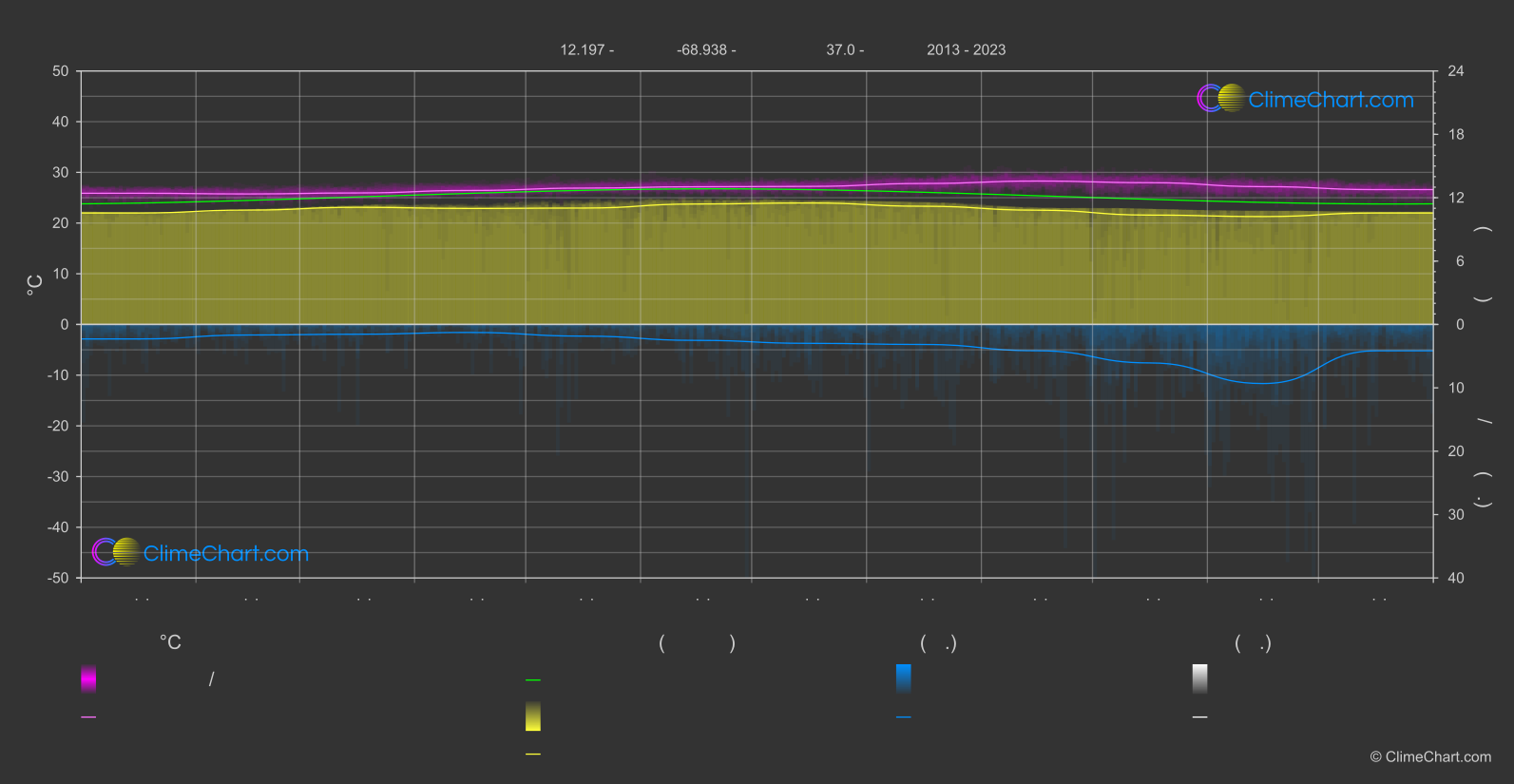Click the -20 tick label on temperature axis
The height and width of the screenshot is (784, 1514).
click(58, 426)
